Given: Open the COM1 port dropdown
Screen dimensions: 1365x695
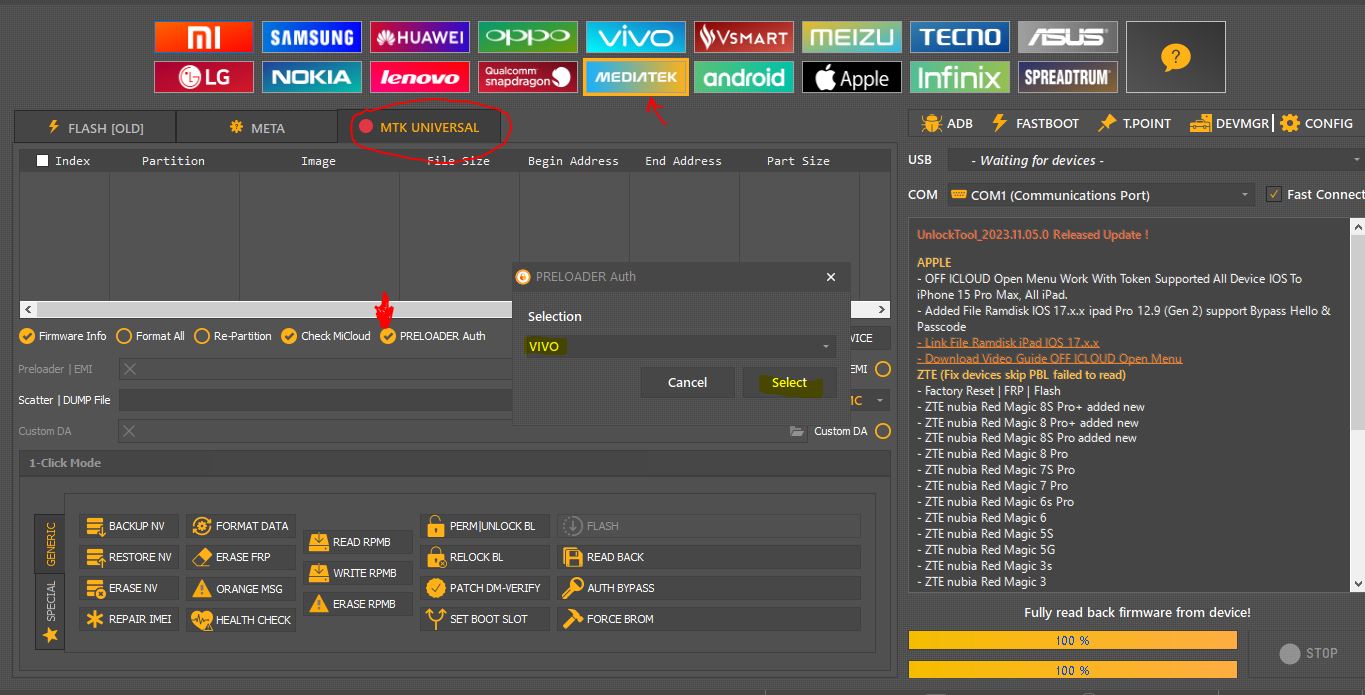Looking at the screenshot, I should [x=1100, y=195].
